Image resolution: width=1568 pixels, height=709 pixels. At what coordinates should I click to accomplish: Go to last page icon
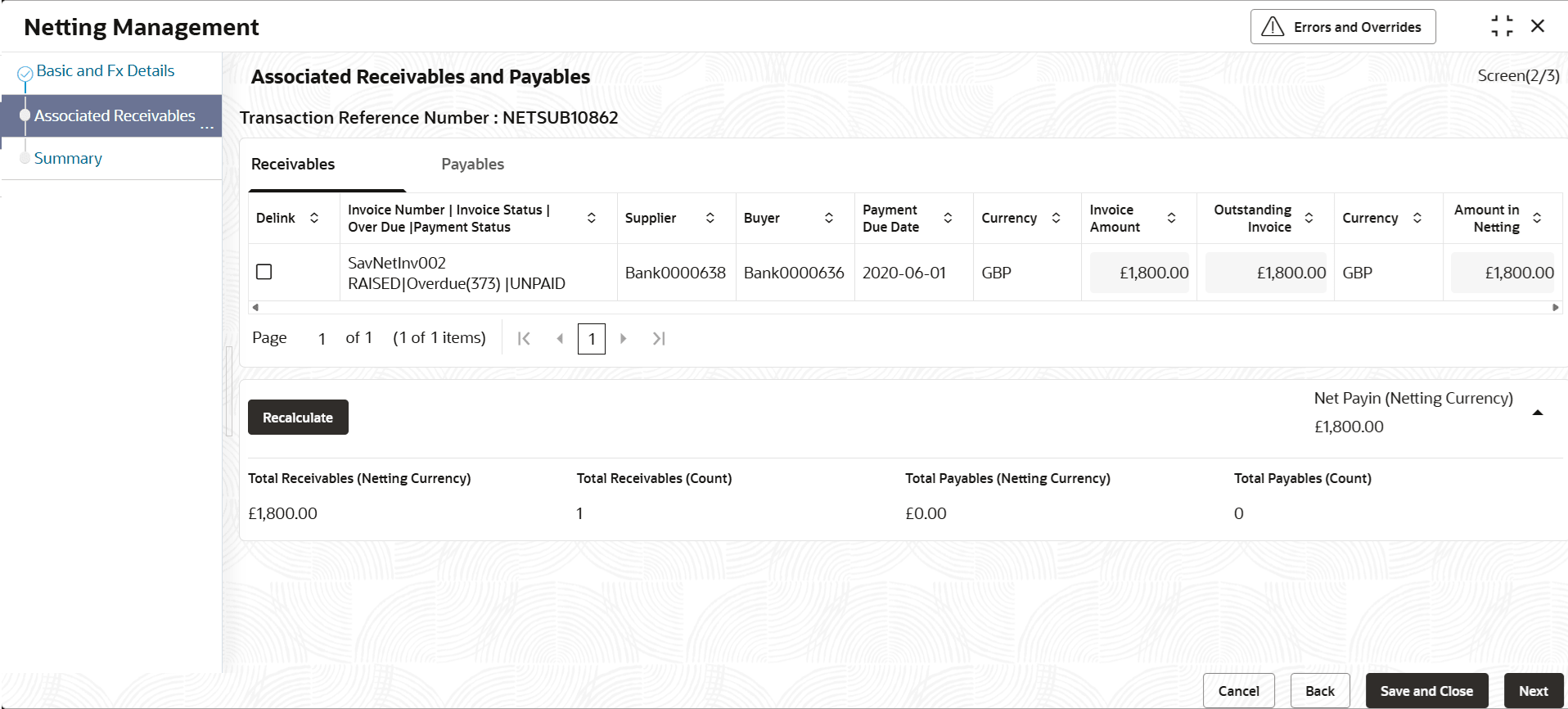[x=659, y=339]
